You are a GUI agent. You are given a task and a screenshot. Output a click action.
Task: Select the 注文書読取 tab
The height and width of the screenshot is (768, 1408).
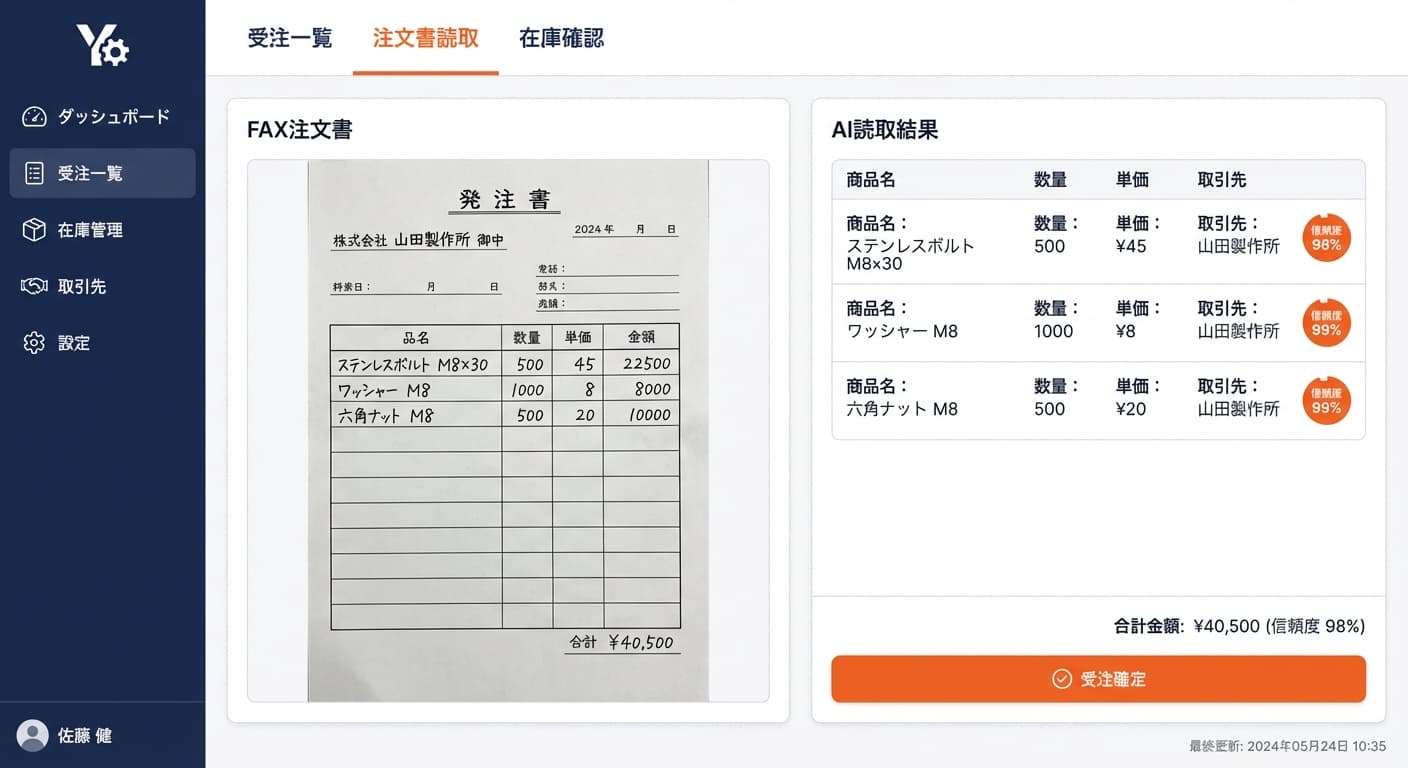point(425,39)
